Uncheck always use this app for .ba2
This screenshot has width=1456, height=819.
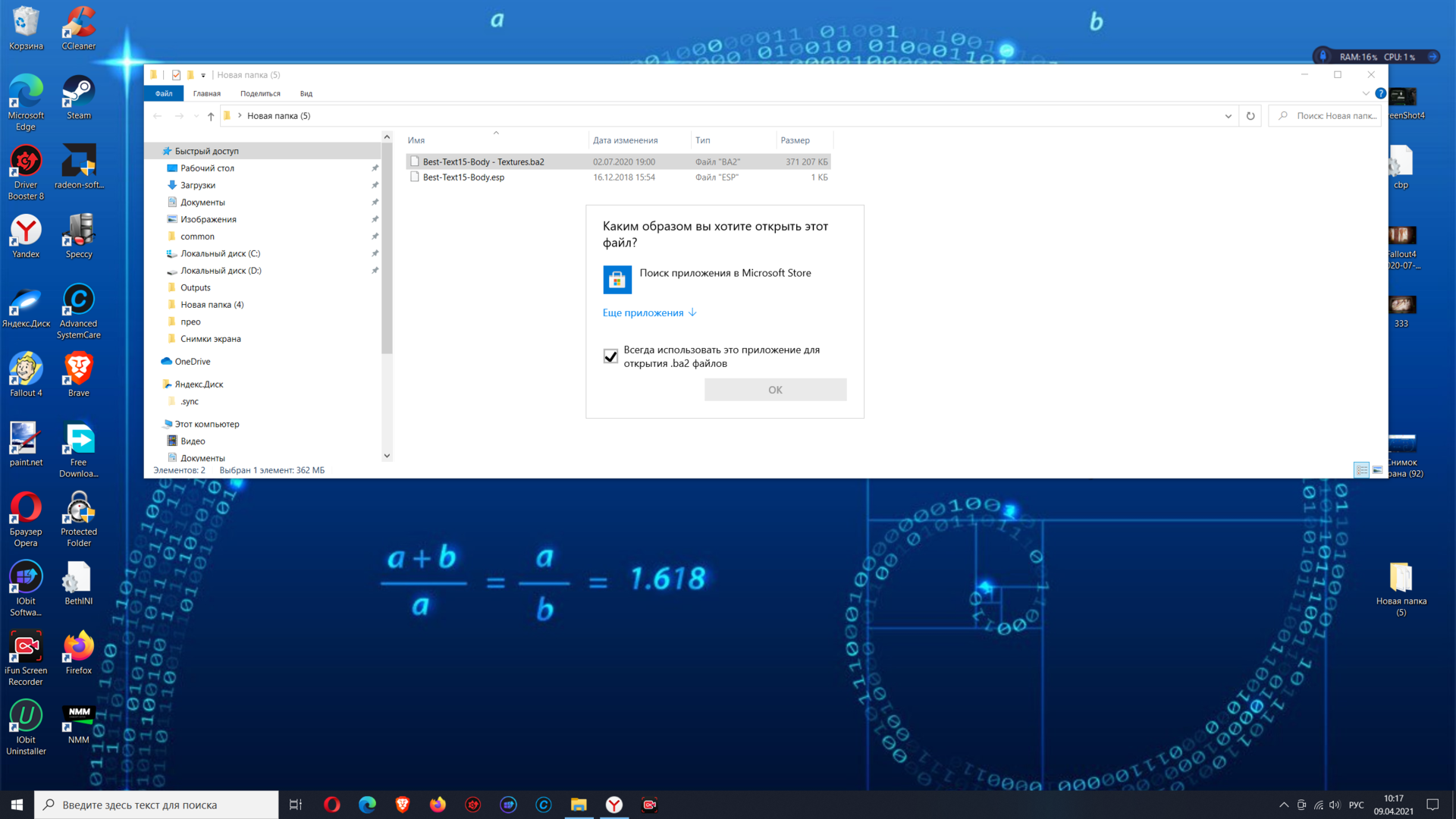coord(610,356)
